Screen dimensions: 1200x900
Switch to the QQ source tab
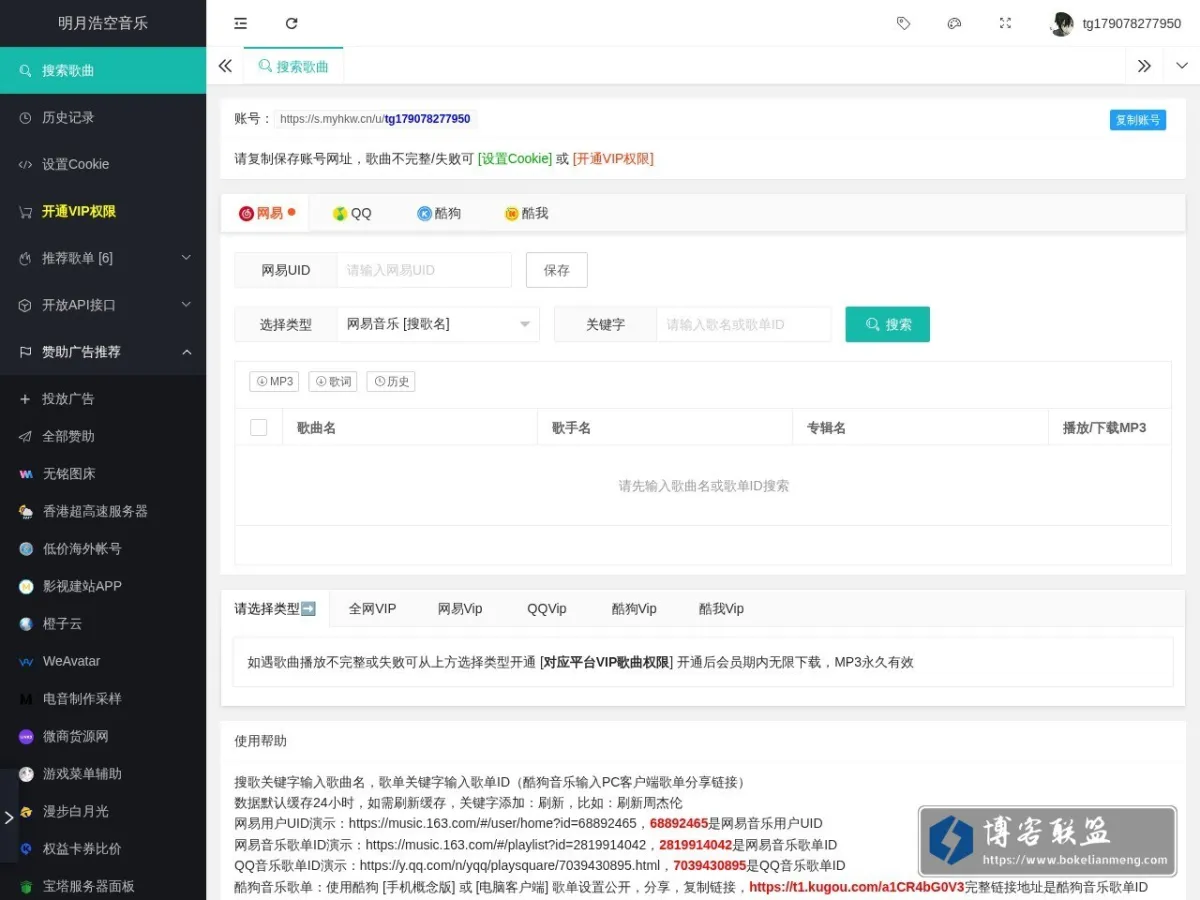tap(352, 213)
